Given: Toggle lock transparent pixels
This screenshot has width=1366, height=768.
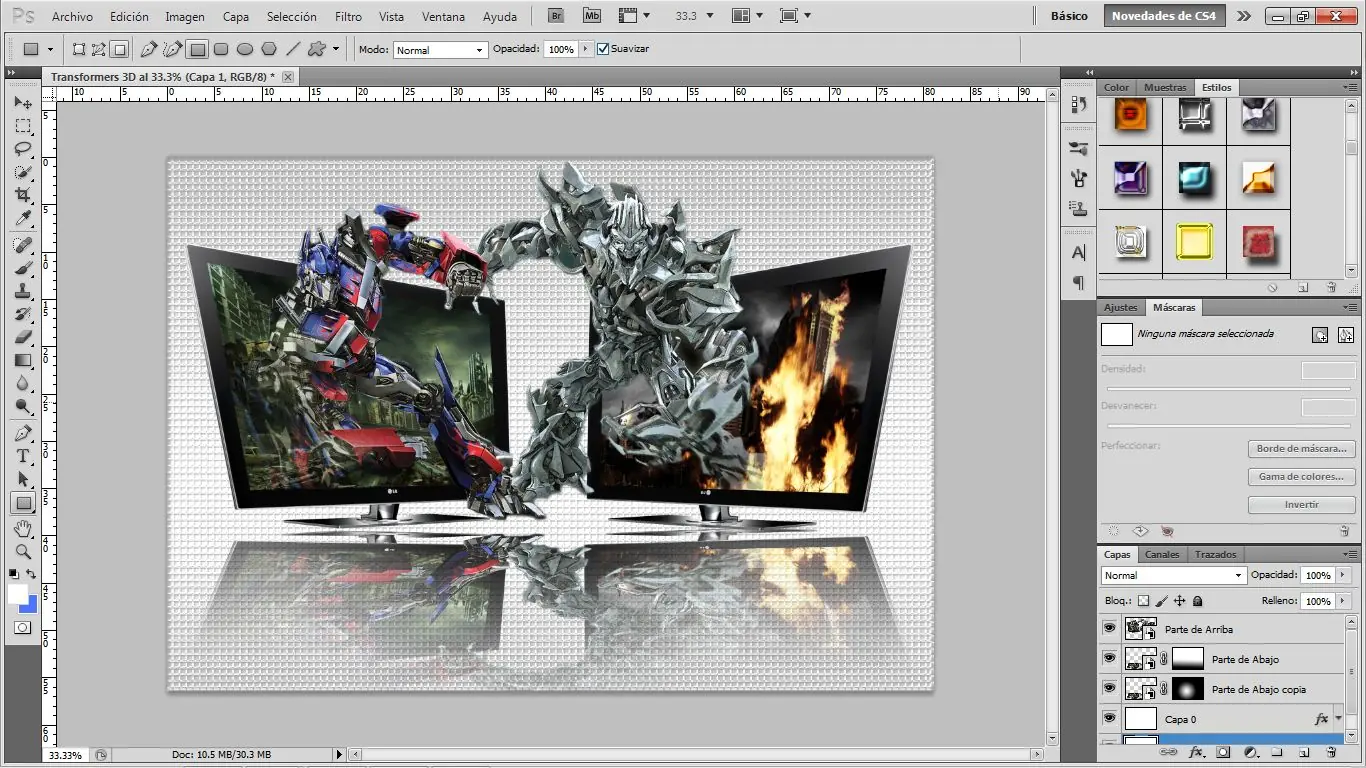Looking at the screenshot, I should pos(1144,601).
